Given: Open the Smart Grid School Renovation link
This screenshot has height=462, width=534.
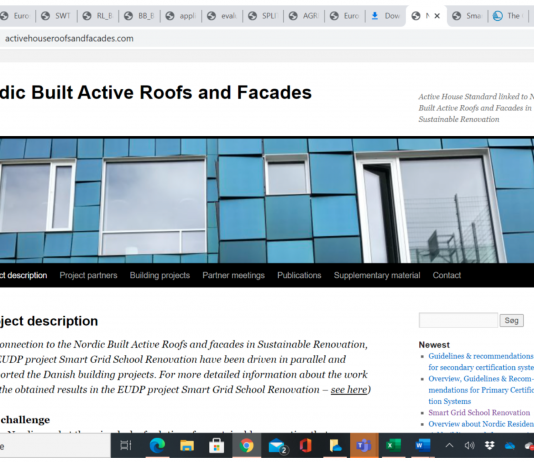Looking at the screenshot, I should click(479, 413).
